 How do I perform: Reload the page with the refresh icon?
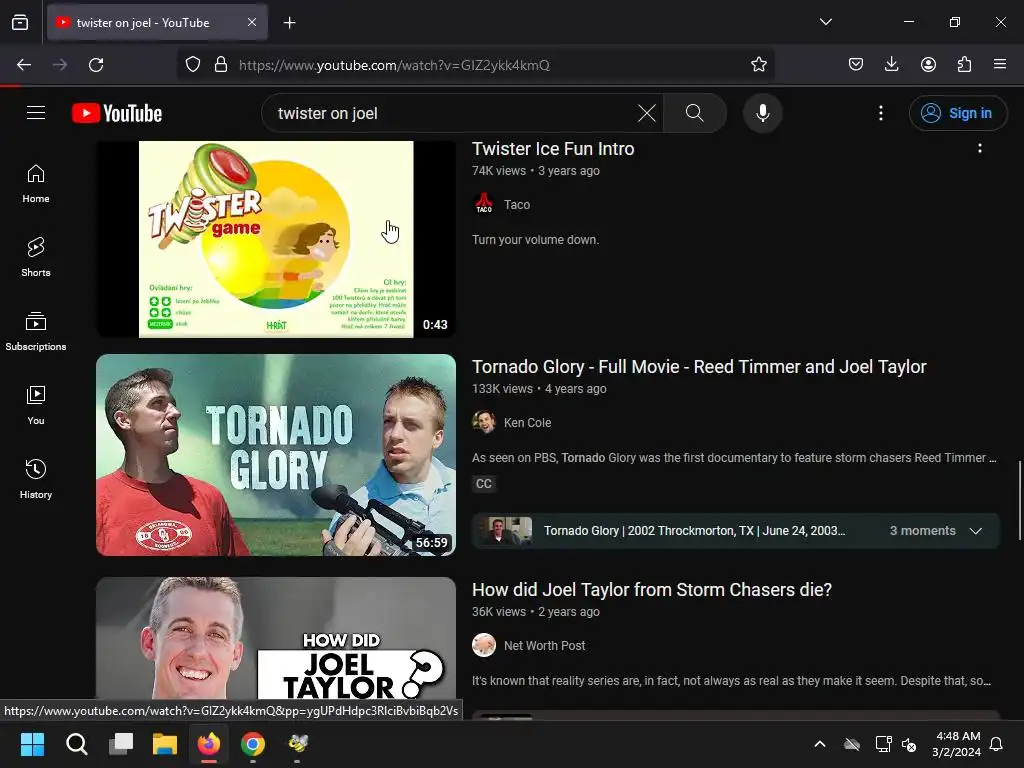click(96, 65)
